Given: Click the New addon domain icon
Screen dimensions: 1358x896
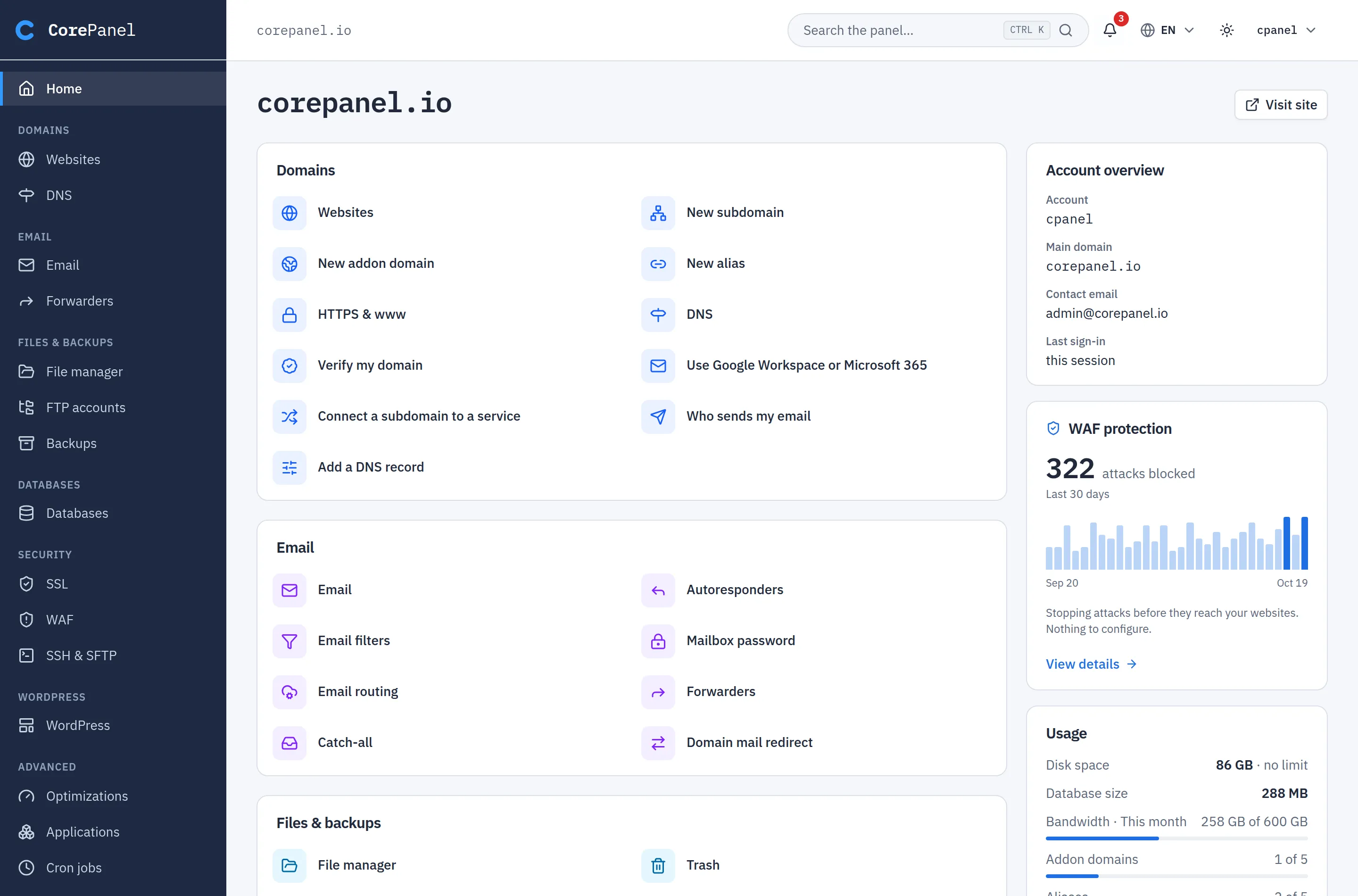Looking at the screenshot, I should [290, 264].
